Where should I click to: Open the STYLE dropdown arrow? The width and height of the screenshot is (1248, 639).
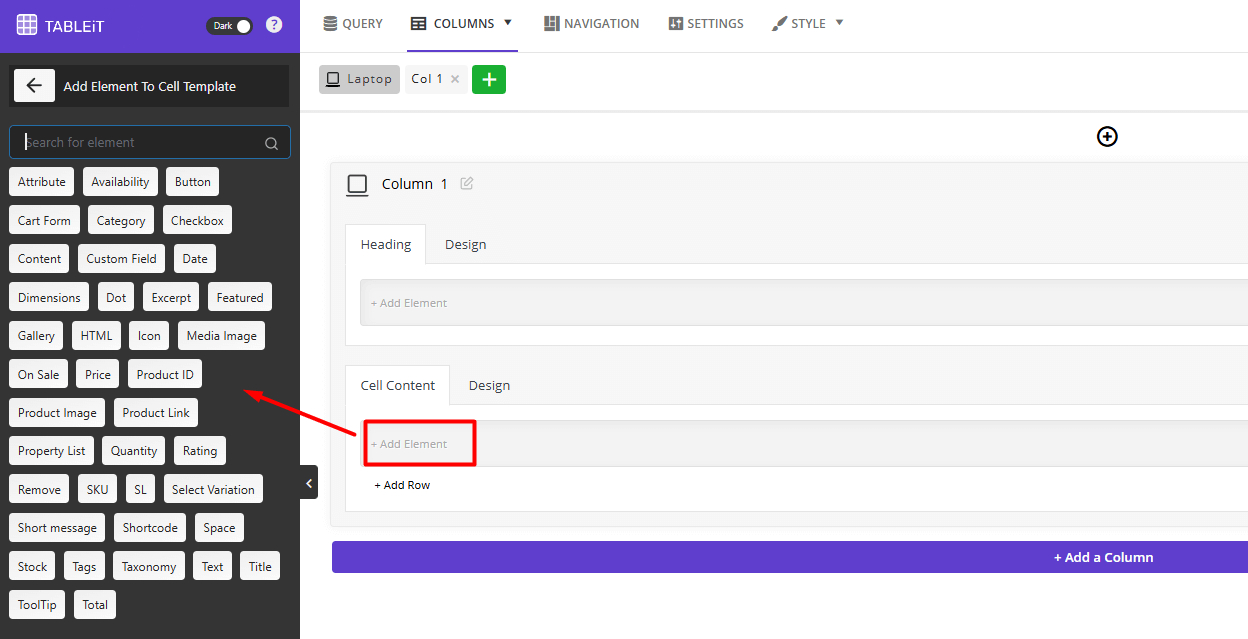point(838,23)
